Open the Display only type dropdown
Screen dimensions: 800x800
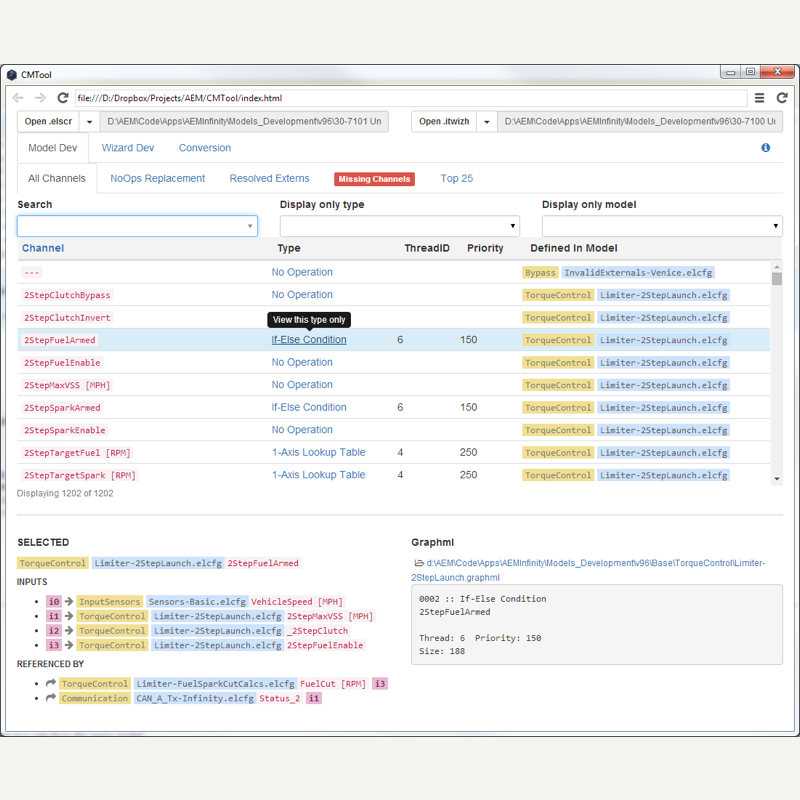click(399, 227)
